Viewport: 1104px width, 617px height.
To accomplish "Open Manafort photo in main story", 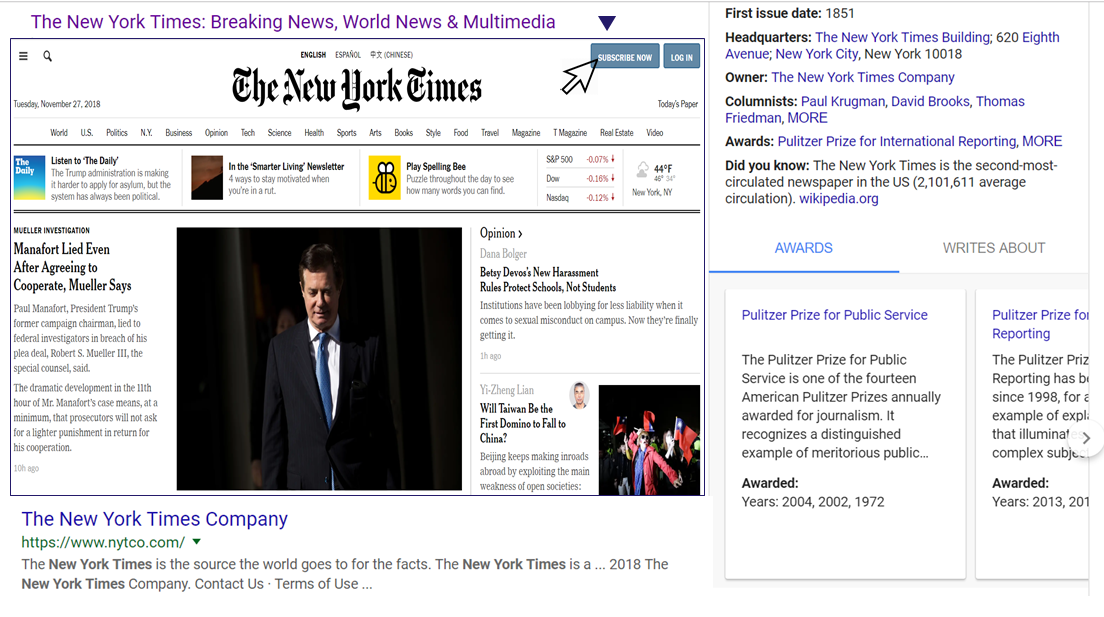I will tap(319, 359).
